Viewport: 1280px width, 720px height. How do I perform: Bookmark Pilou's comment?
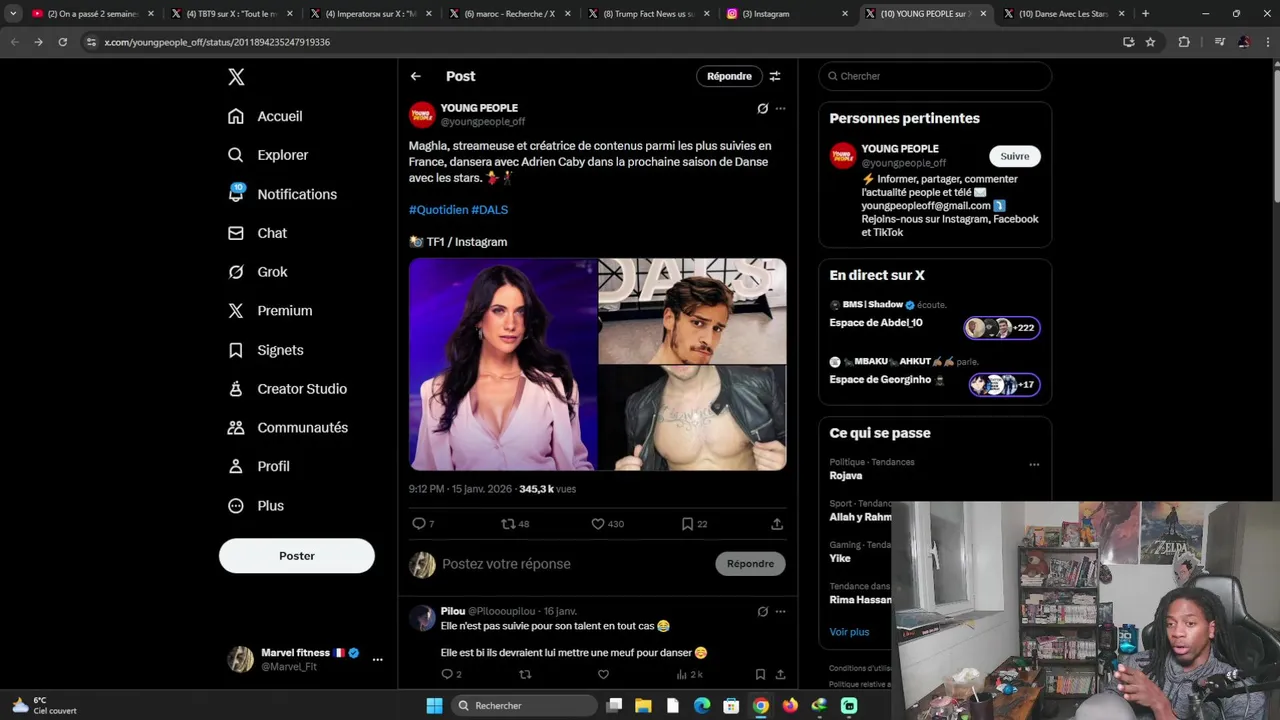760,675
